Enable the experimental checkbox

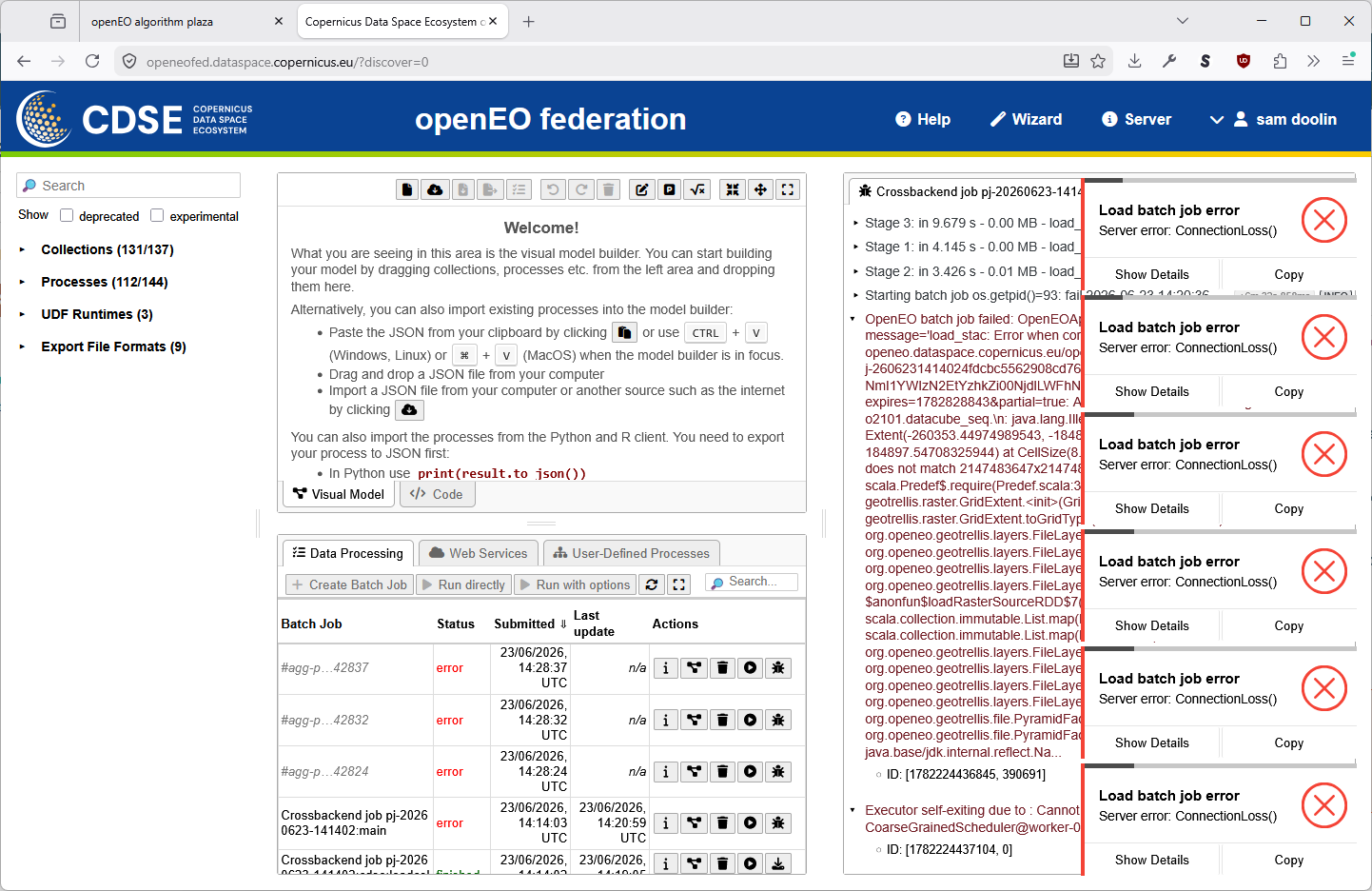click(157, 215)
